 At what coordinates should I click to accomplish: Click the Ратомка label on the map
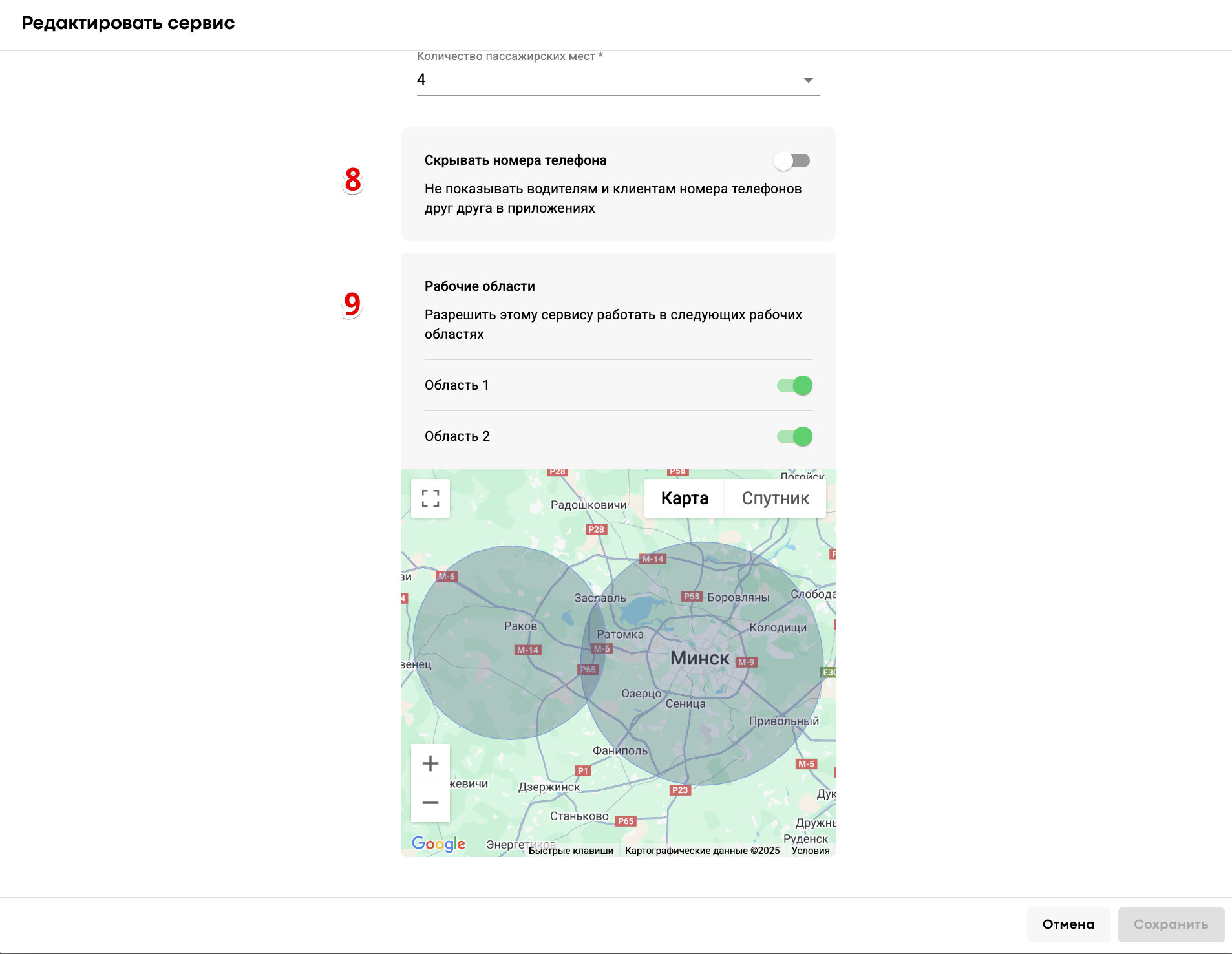click(621, 635)
